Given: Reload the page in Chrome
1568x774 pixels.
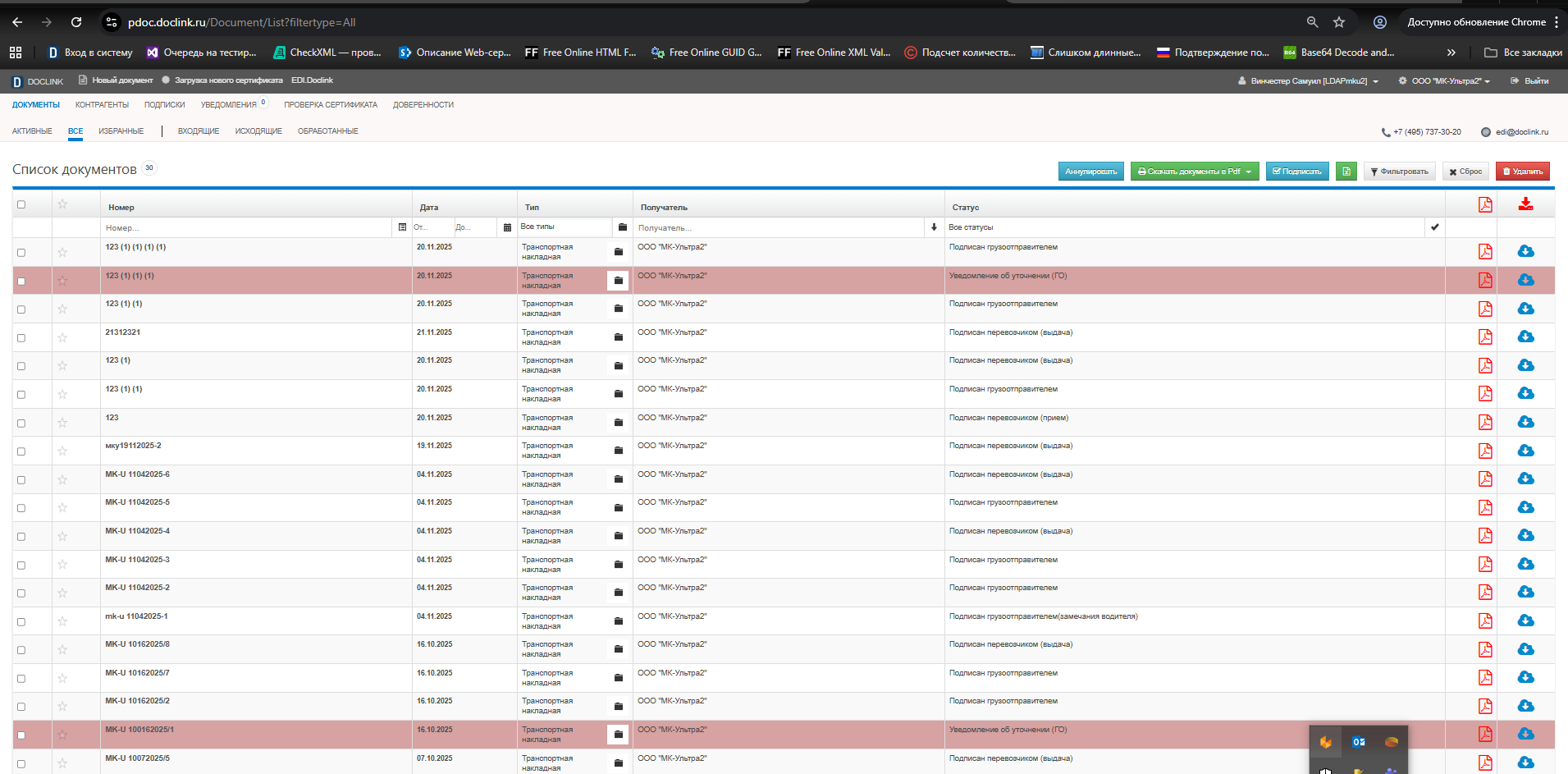Looking at the screenshot, I should tap(76, 22).
